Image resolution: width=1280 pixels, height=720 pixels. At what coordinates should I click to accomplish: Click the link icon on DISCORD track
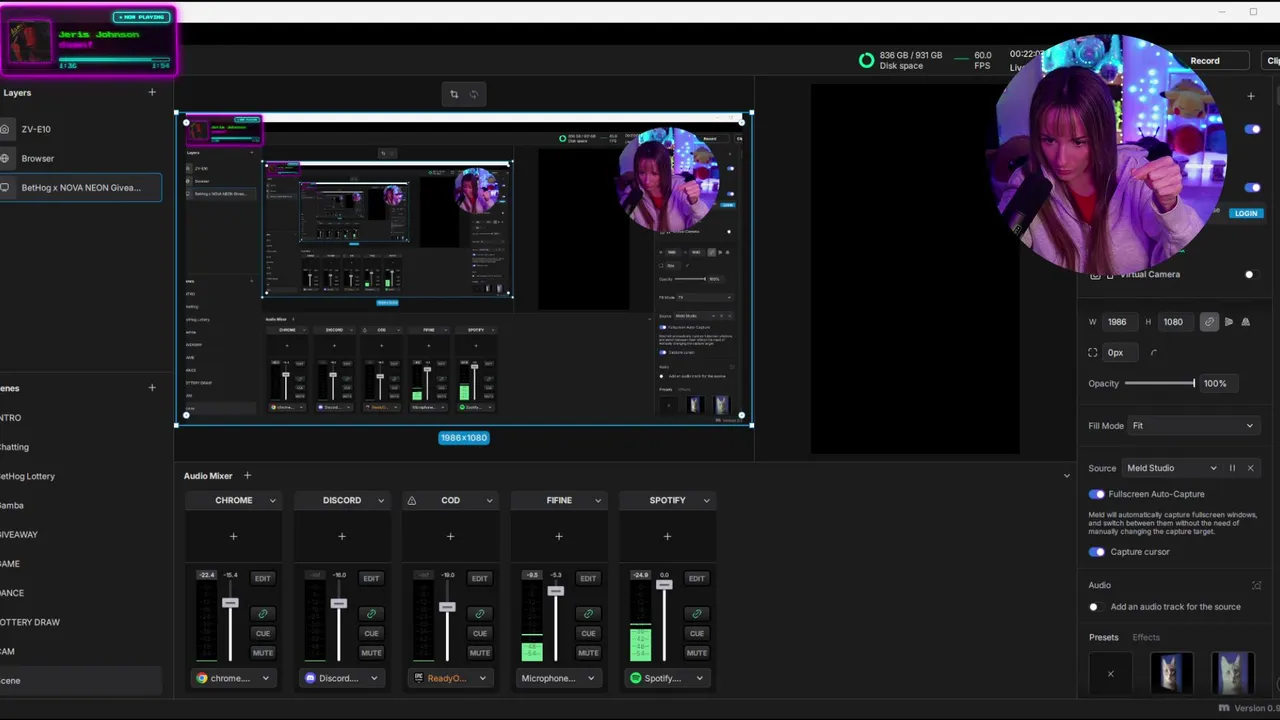pos(371,613)
